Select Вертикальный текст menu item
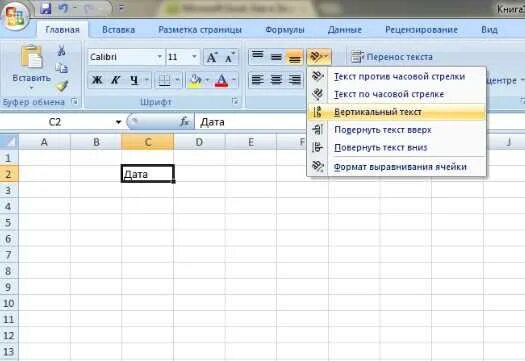Image resolution: width=525 pixels, height=361 pixels. (396, 112)
